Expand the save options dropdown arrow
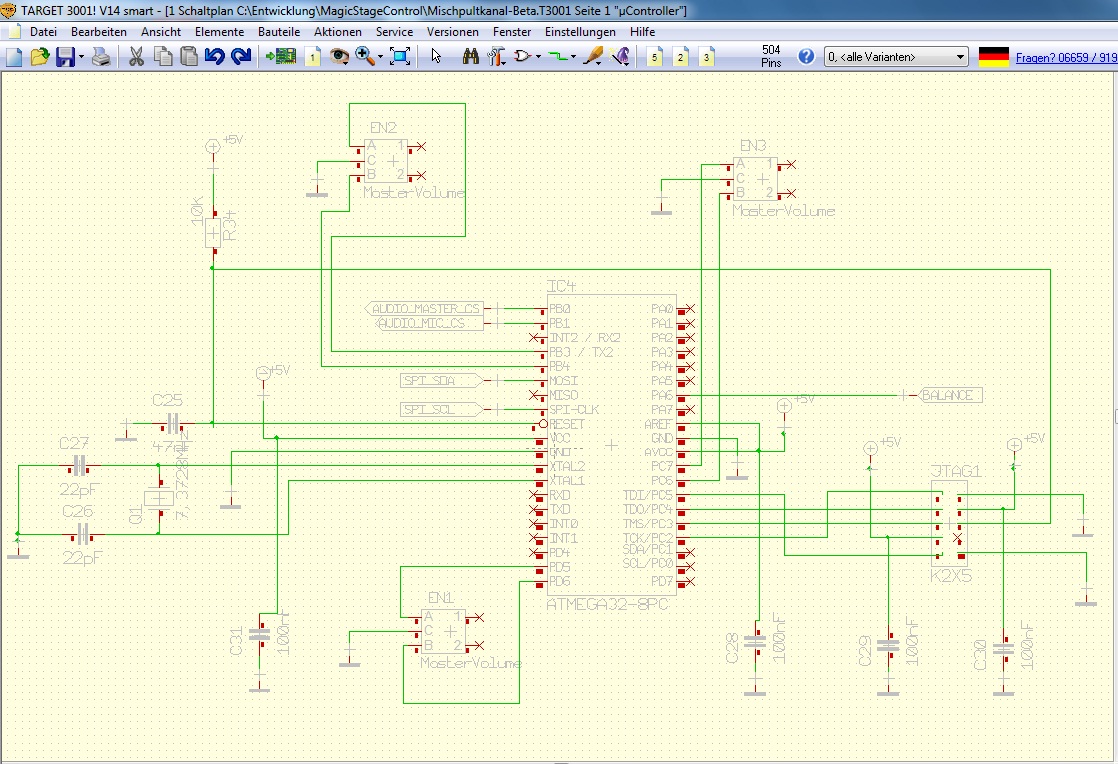The height and width of the screenshot is (764, 1118). (81, 57)
